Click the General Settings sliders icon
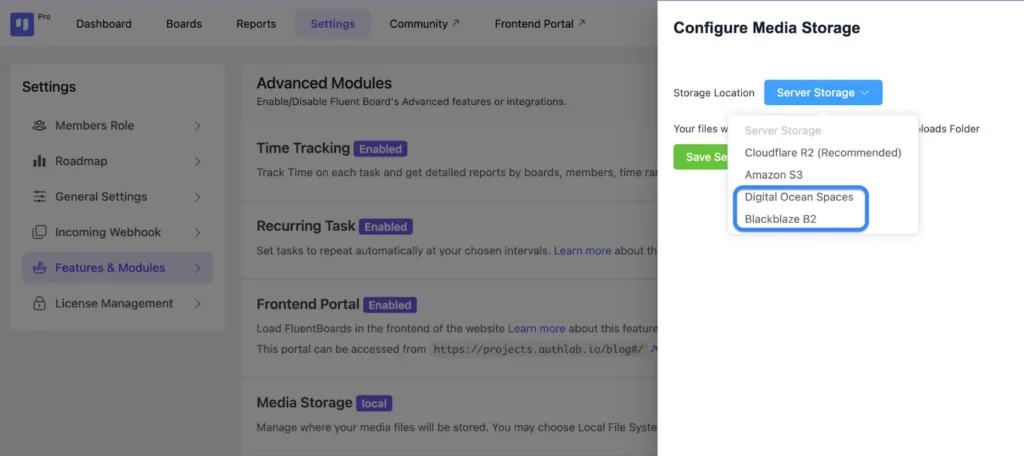The image size is (1024, 456). point(39,197)
